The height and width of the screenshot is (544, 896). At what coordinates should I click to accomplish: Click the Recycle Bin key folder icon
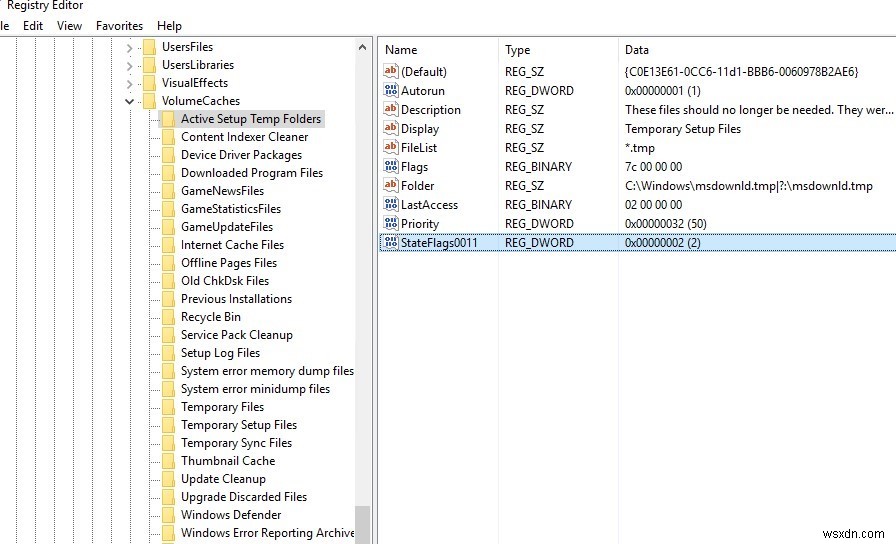168,317
